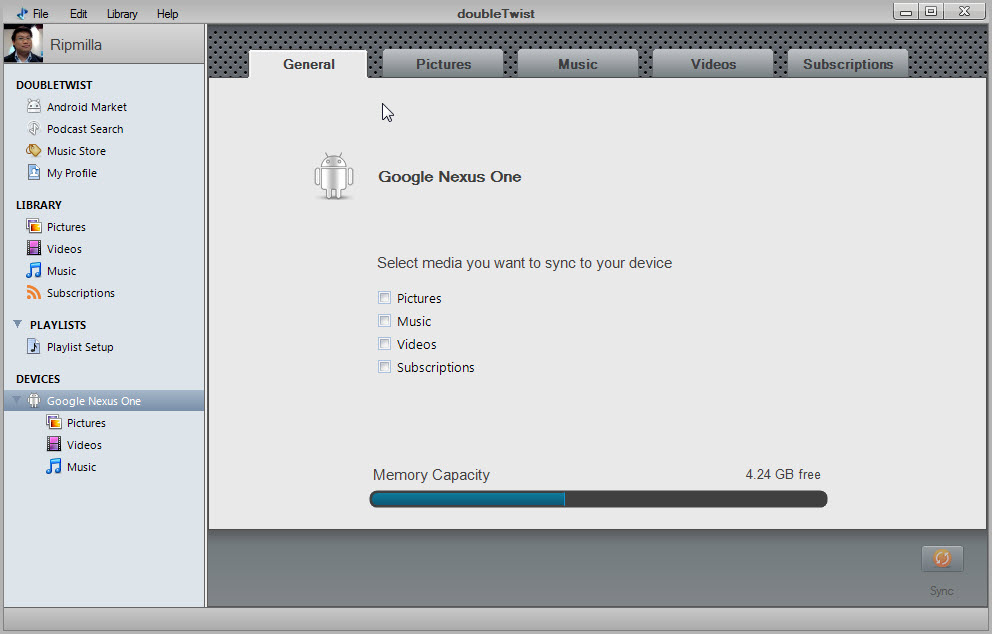Click the Music Store tag icon

tap(34, 151)
